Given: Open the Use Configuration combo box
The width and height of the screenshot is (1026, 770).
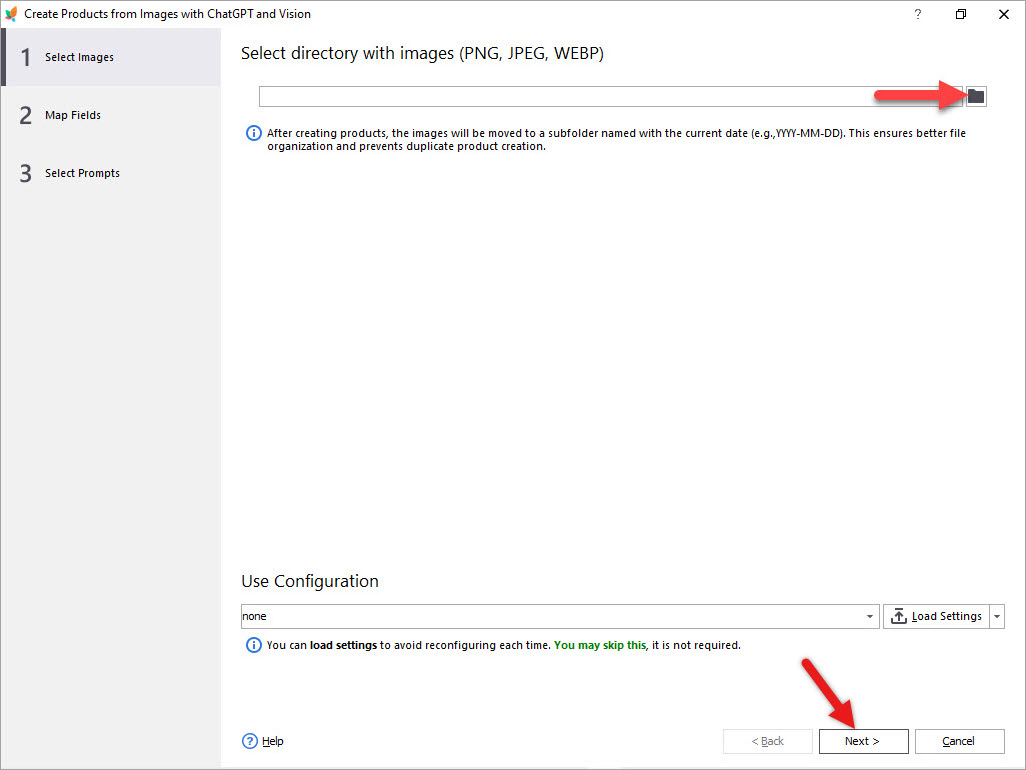Looking at the screenshot, I should (x=559, y=616).
